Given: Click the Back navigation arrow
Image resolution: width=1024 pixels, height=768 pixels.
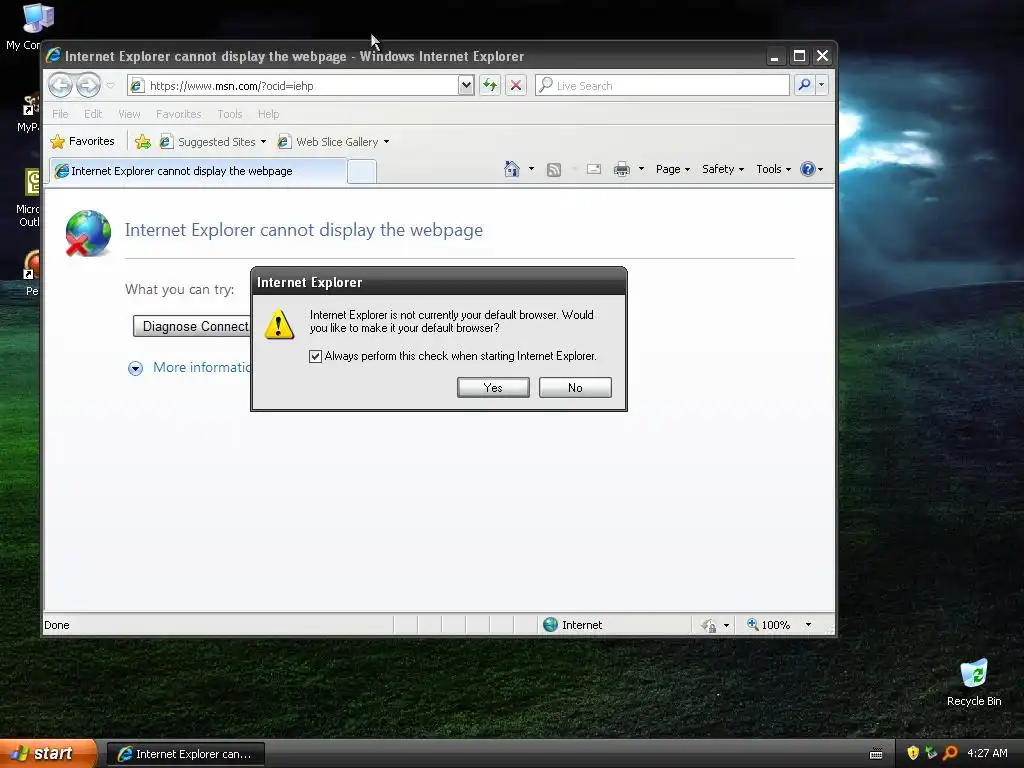Looking at the screenshot, I should tap(61, 86).
